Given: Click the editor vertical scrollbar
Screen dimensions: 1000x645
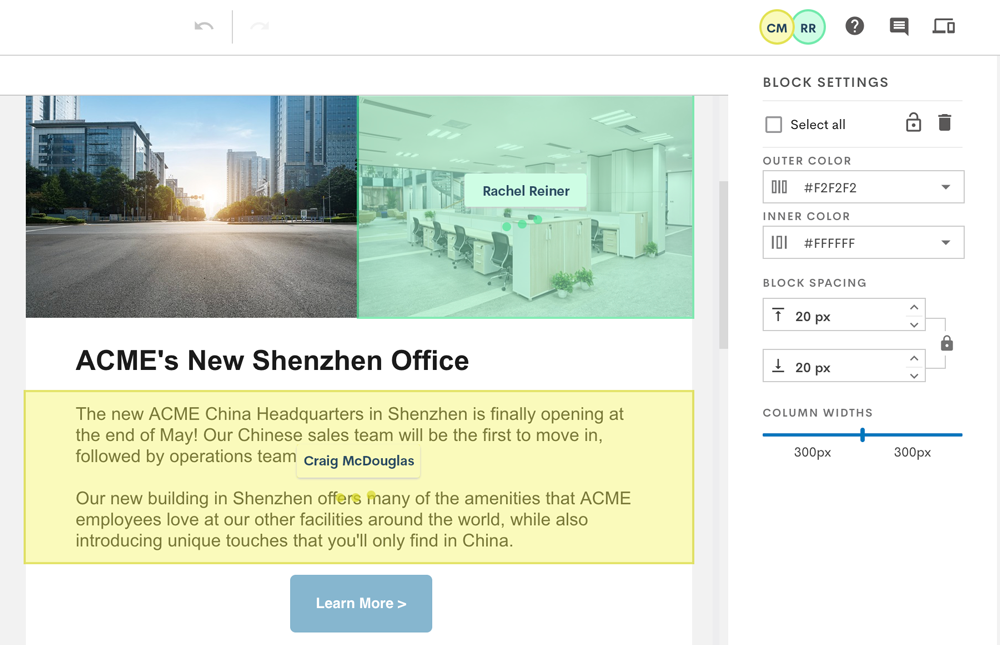Looking at the screenshot, I should pos(723,265).
